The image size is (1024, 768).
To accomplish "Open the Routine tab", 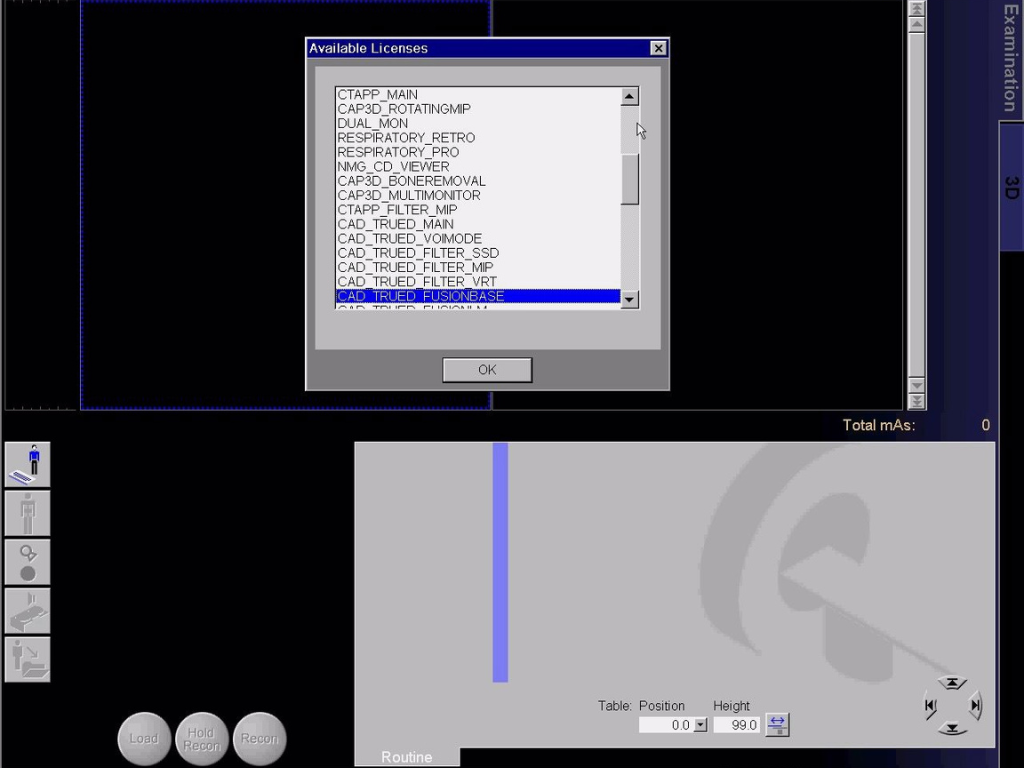I will [x=407, y=757].
